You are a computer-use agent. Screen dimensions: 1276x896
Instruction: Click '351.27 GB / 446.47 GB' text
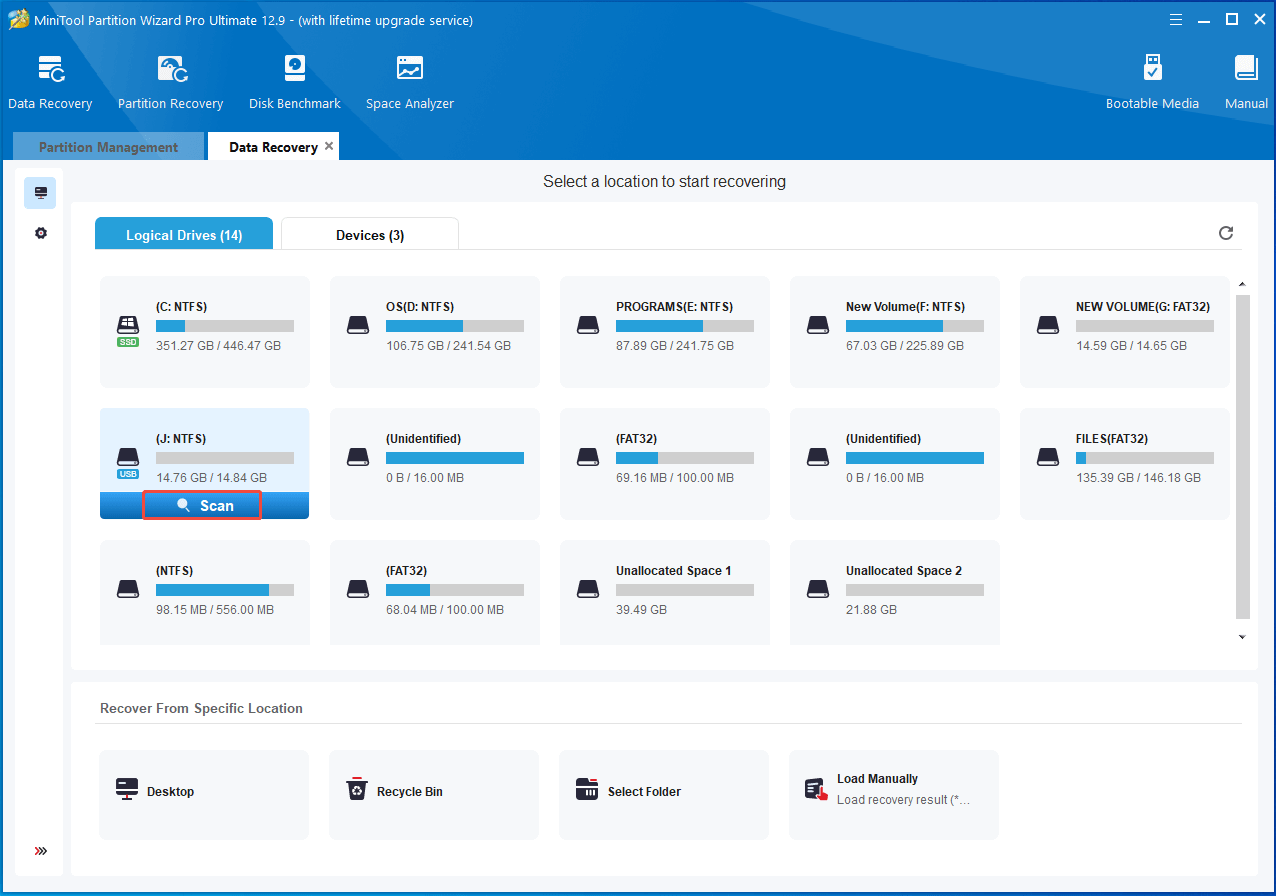[218, 346]
